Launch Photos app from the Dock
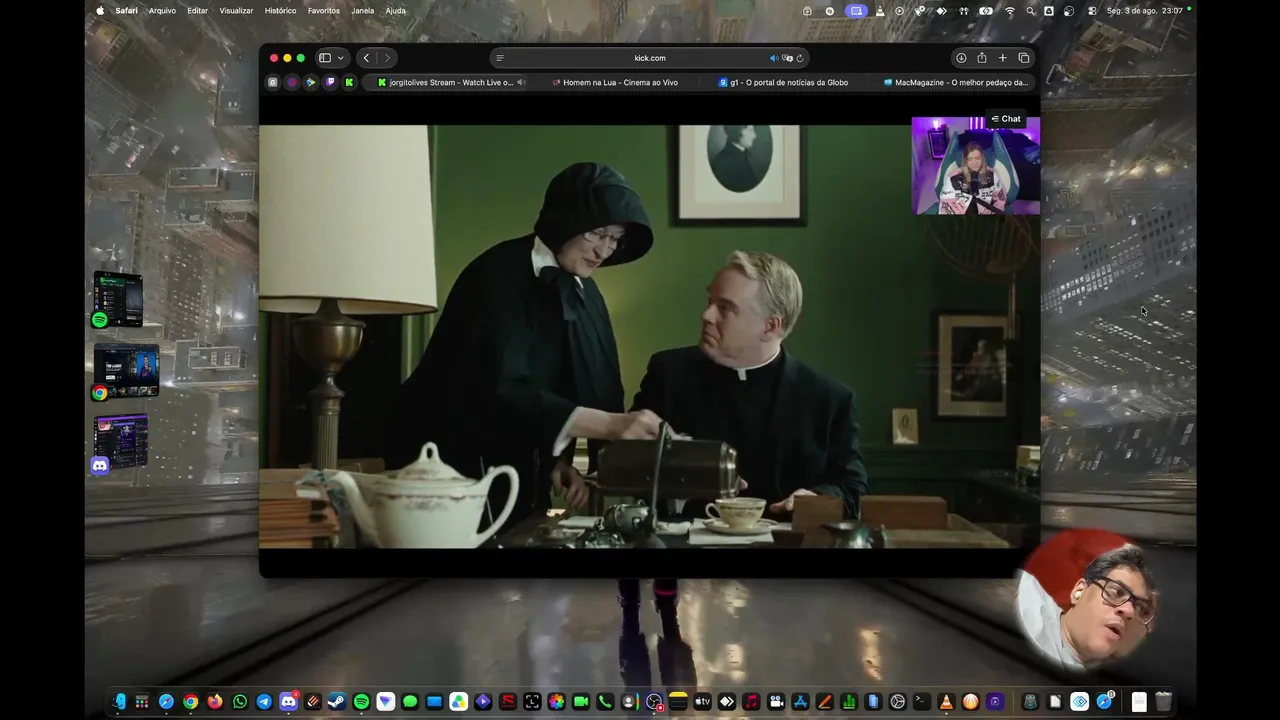Viewport: 1280px width, 720px height. click(556, 702)
